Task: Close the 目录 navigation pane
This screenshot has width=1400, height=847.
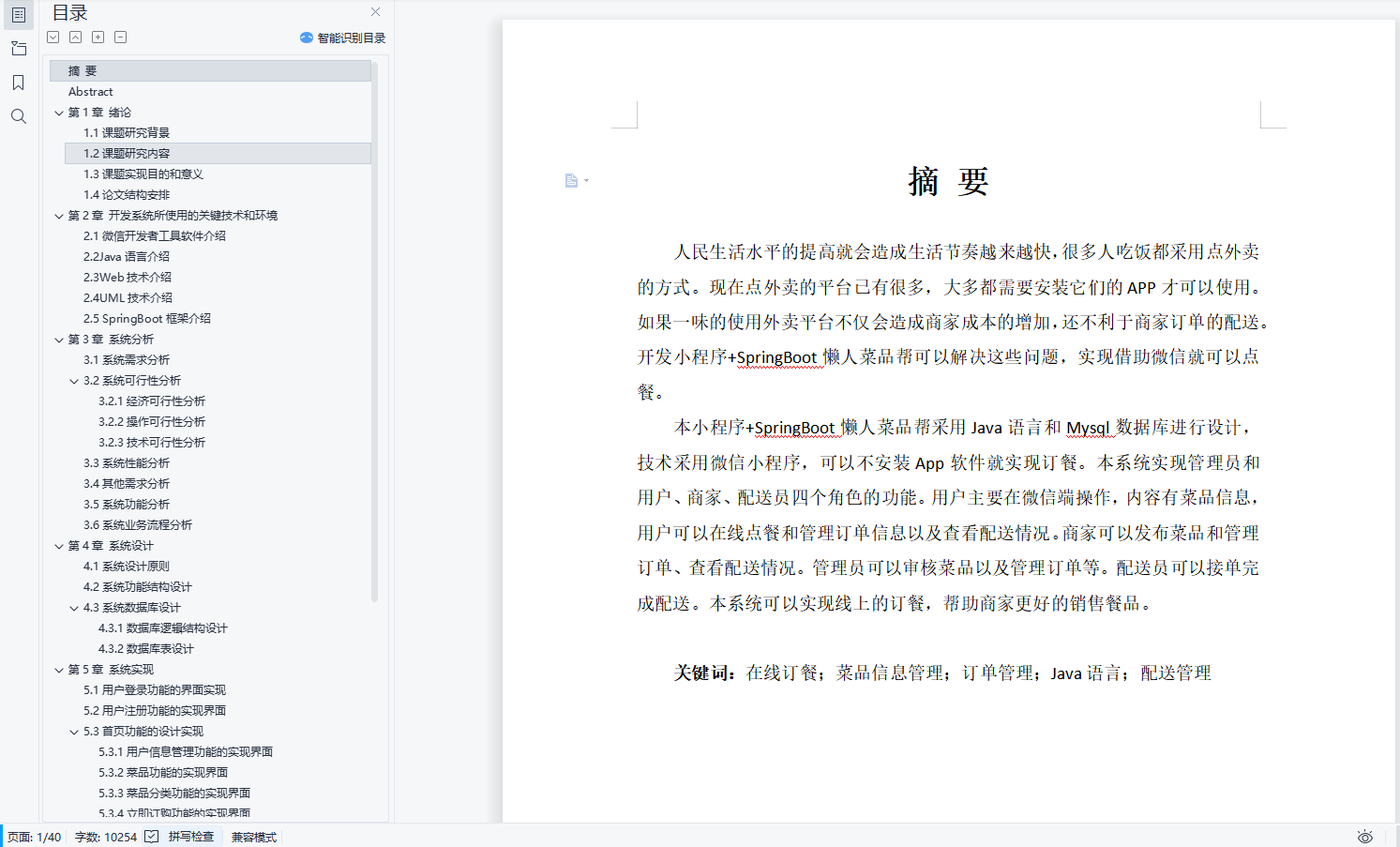Action: (x=375, y=12)
